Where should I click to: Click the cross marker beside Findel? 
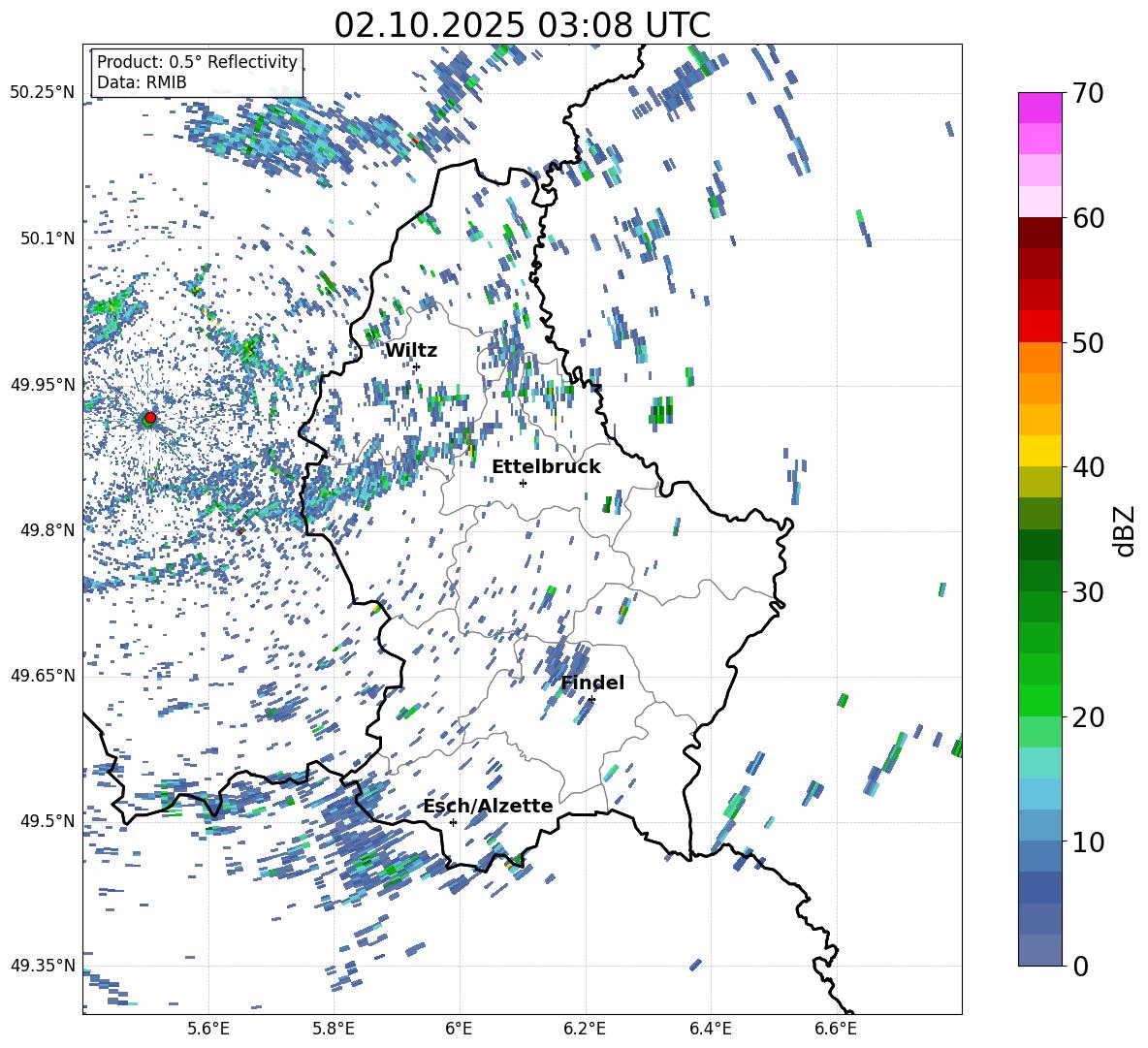[591, 700]
